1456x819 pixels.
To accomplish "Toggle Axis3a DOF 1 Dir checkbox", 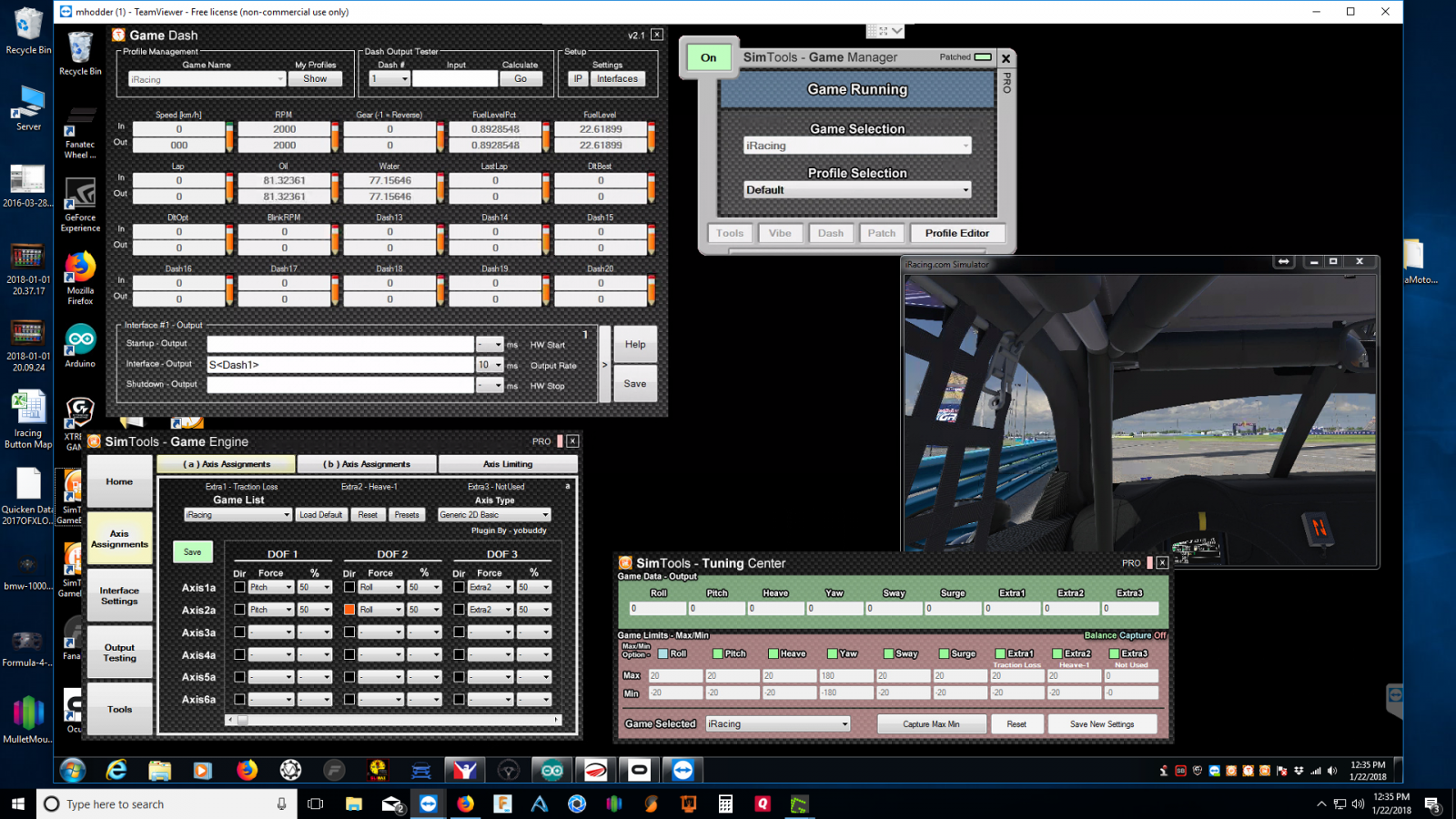I will (239, 632).
